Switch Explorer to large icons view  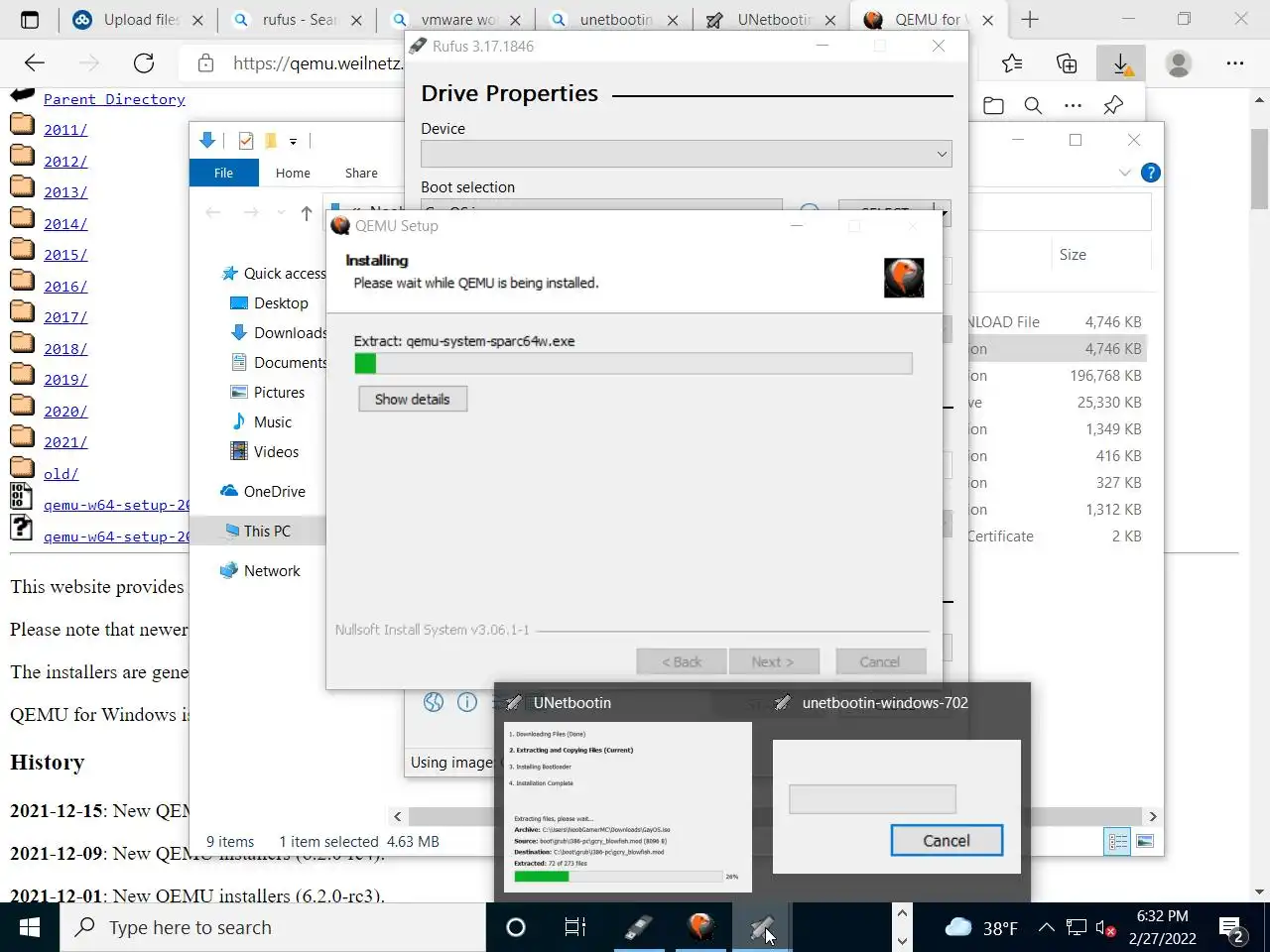point(1145,842)
